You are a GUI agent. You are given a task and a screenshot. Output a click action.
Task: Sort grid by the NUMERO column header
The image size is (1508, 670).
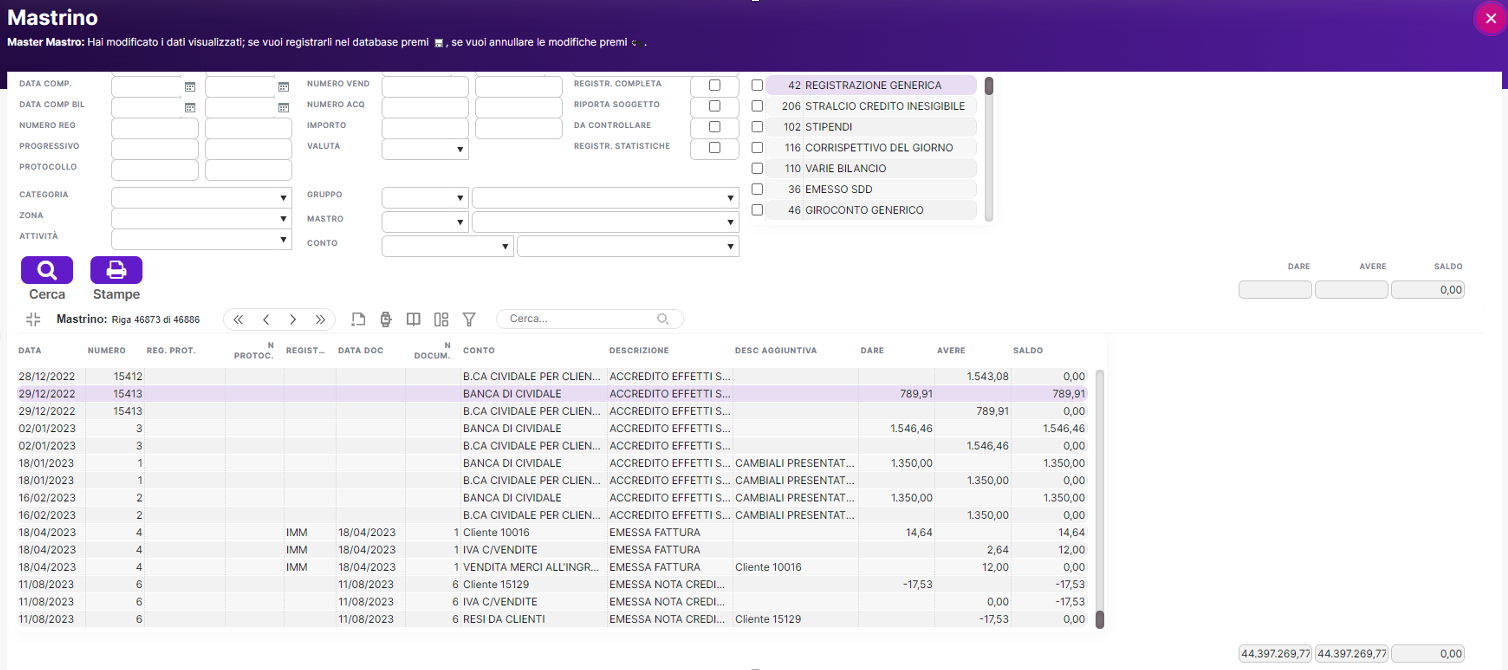click(106, 351)
